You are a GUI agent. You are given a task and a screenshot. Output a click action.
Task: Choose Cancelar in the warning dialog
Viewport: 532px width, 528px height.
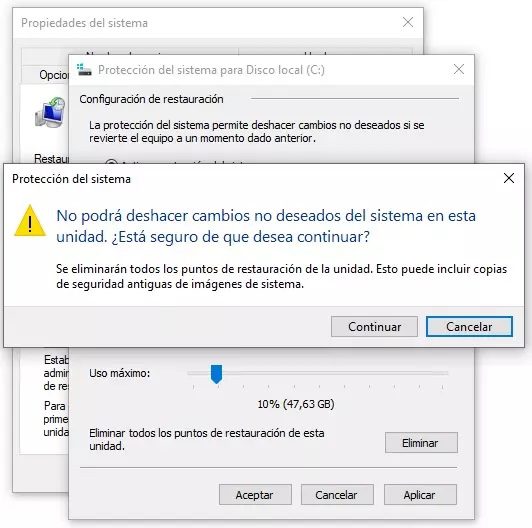tap(469, 327)
